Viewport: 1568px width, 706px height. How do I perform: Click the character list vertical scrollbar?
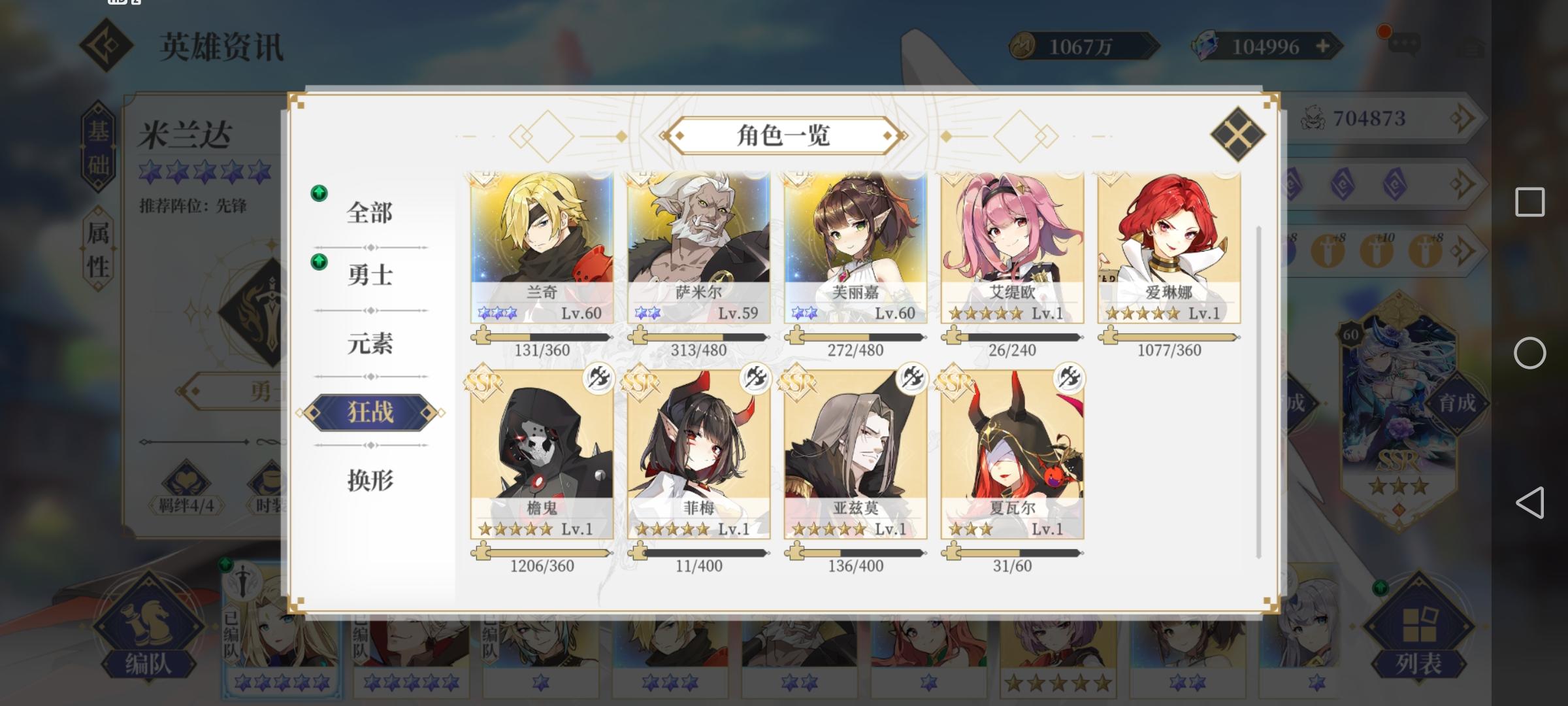(1258, 392)
